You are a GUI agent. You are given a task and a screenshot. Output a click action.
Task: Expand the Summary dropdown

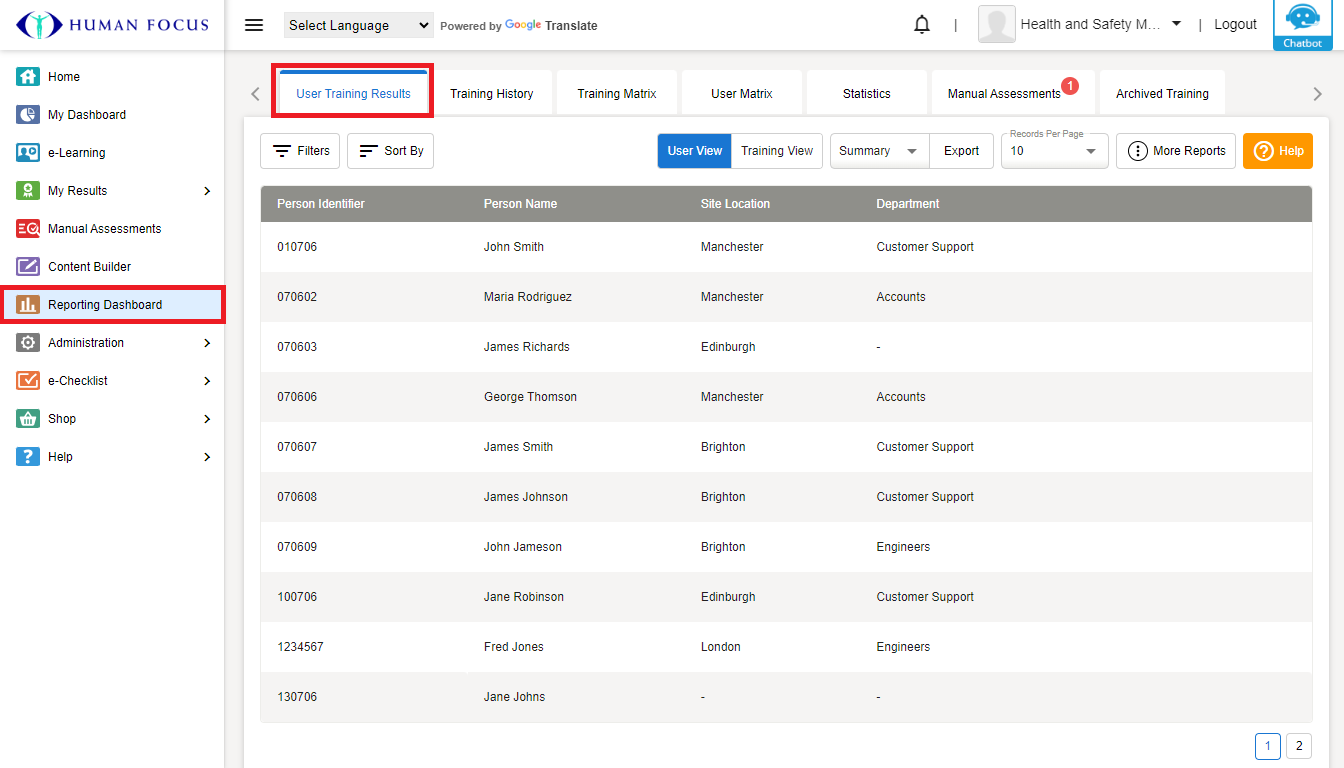tap(879, 151)
